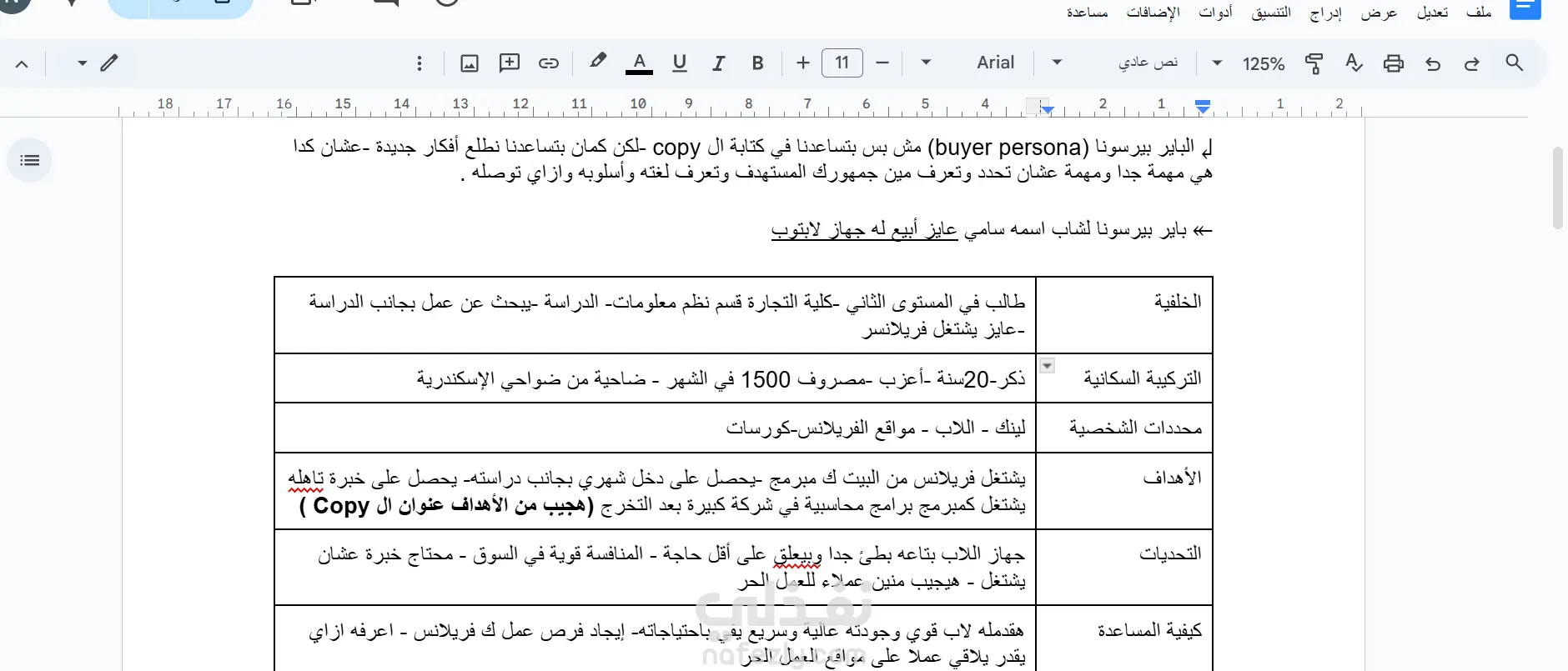Run spelling and grammar check icon
The height and width of the screenshot is (671, 1568).
(x=1354, y=63)
